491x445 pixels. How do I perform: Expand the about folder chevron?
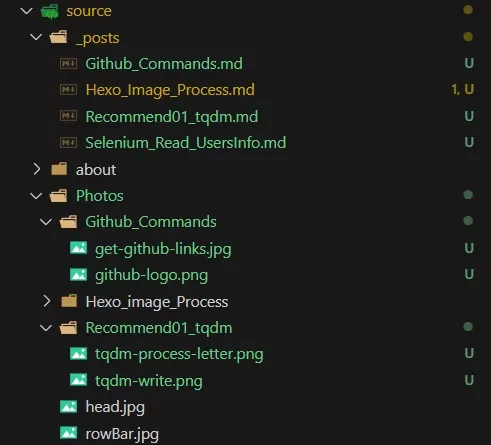pyautogui.click(x=37, y=169)
